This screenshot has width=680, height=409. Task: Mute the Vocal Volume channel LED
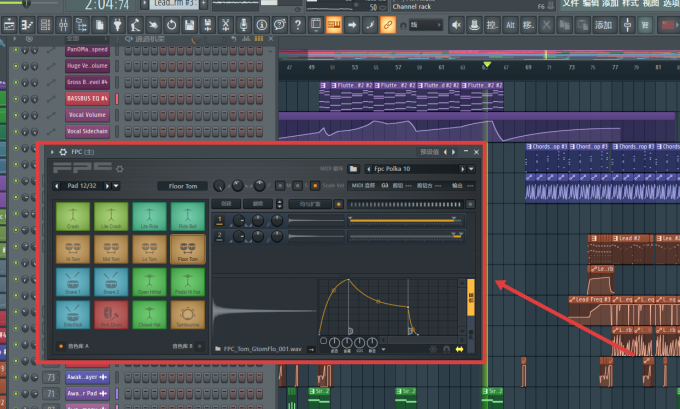[x=16, y=115]
